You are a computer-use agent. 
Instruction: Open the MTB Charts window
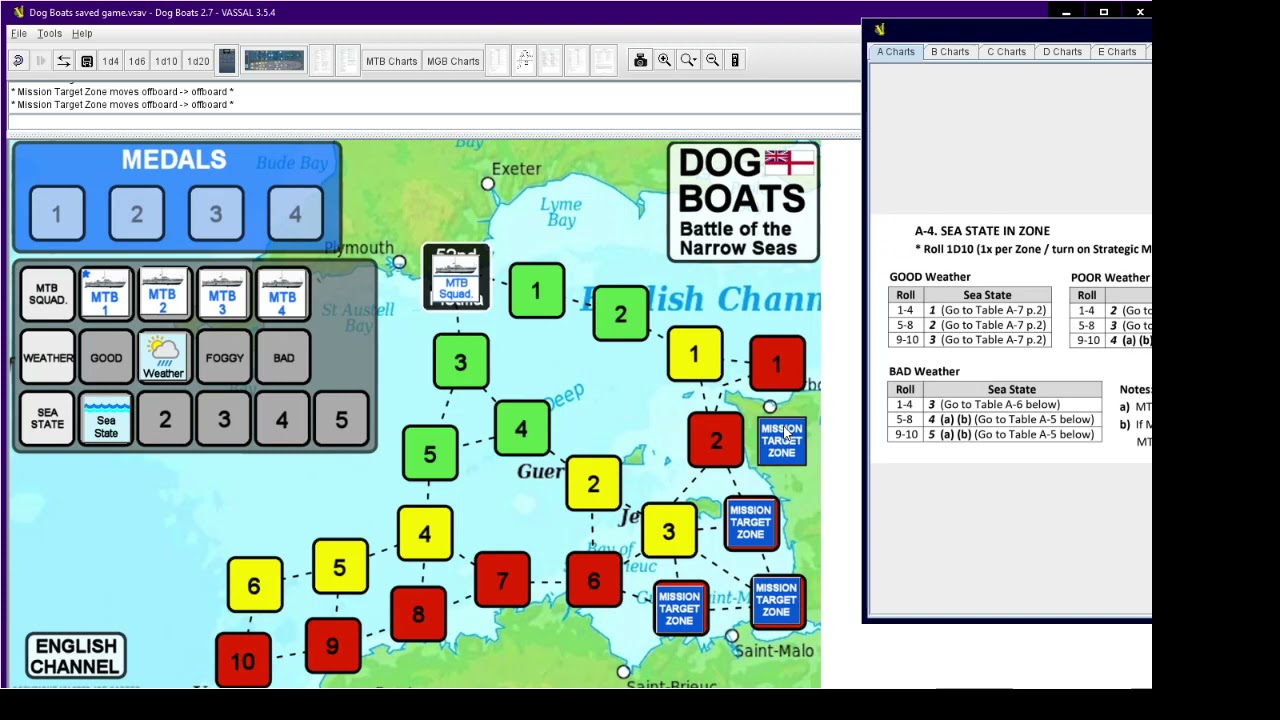coord(391,61)
